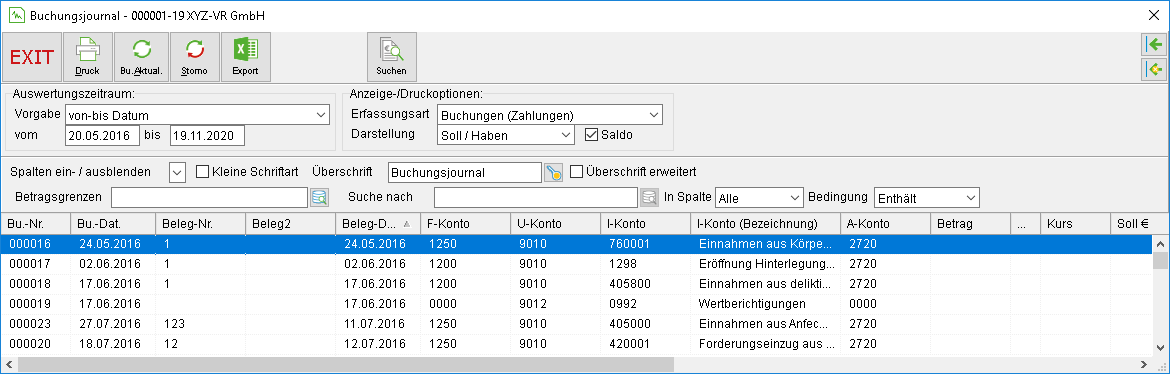Select booking row 000023
This screenshot has width=1170, height=374.
click(577, 324)
